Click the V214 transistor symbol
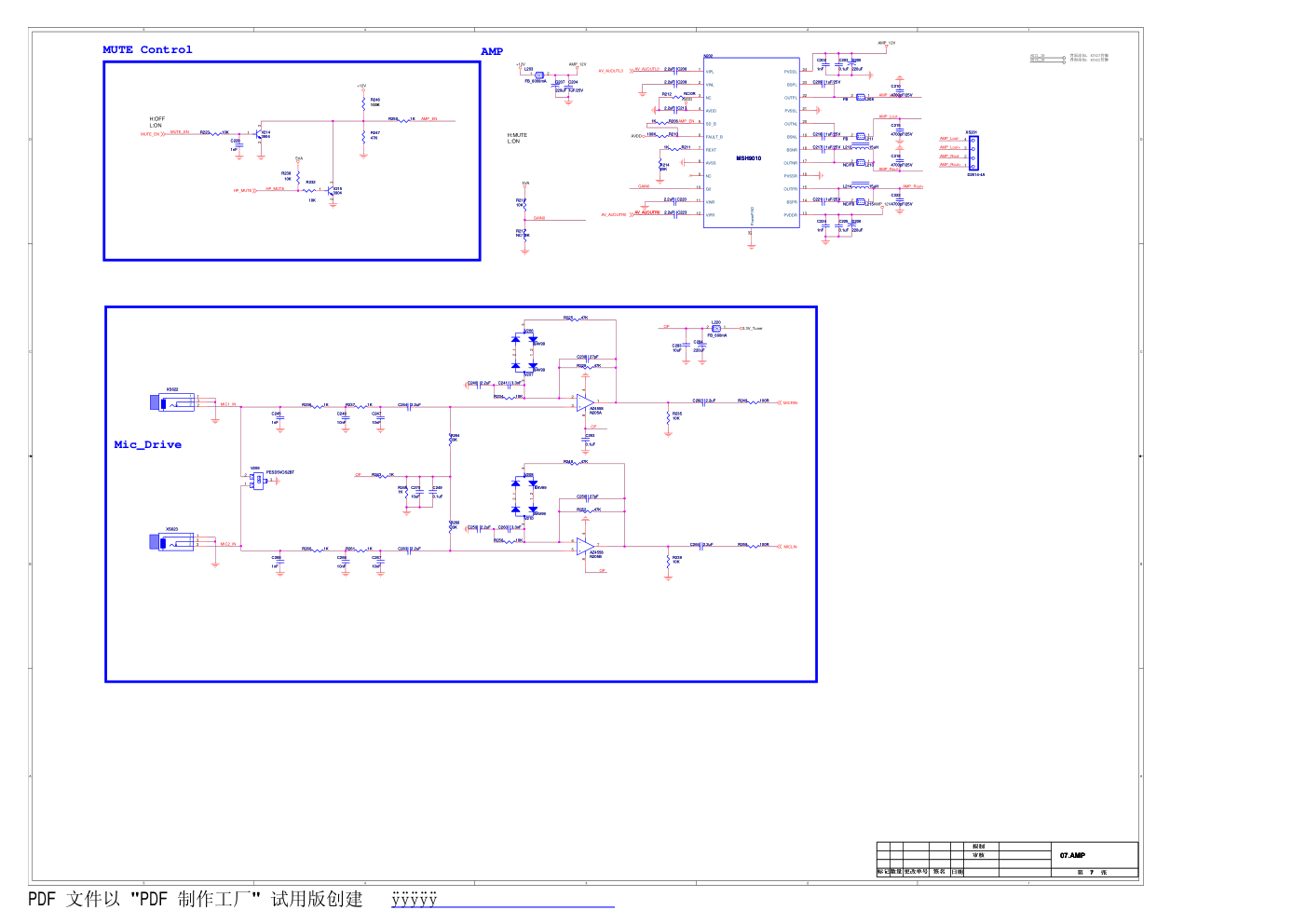1306x924 pixels. pyautogui.click(x=257, y=134)
